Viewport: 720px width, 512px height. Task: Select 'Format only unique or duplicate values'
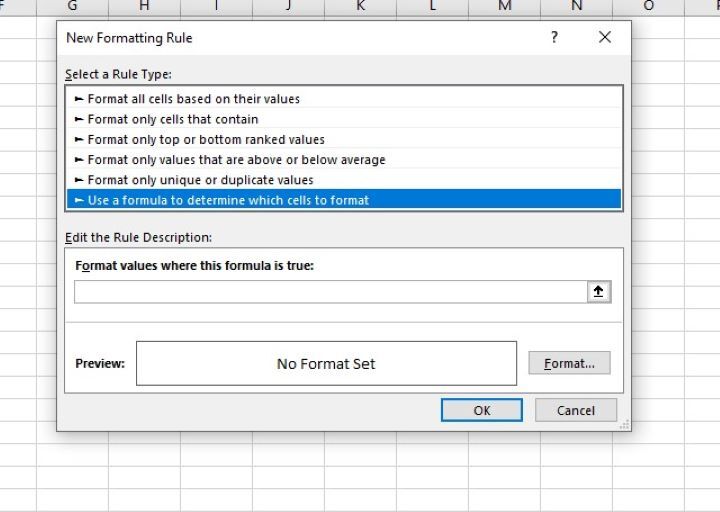point(200,180)
